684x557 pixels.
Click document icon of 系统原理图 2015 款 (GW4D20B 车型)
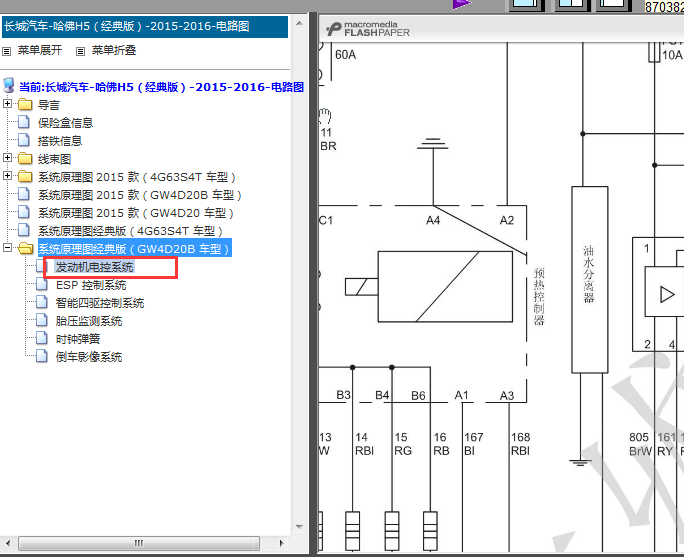(x=24, y=194)
